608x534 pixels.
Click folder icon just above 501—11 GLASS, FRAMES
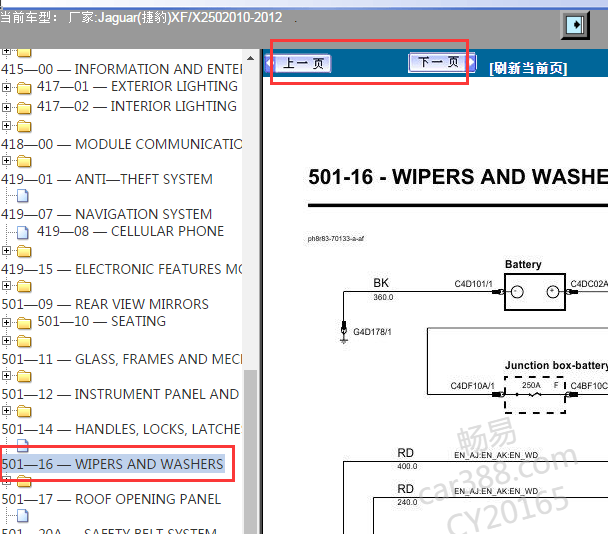click(24, 341)
